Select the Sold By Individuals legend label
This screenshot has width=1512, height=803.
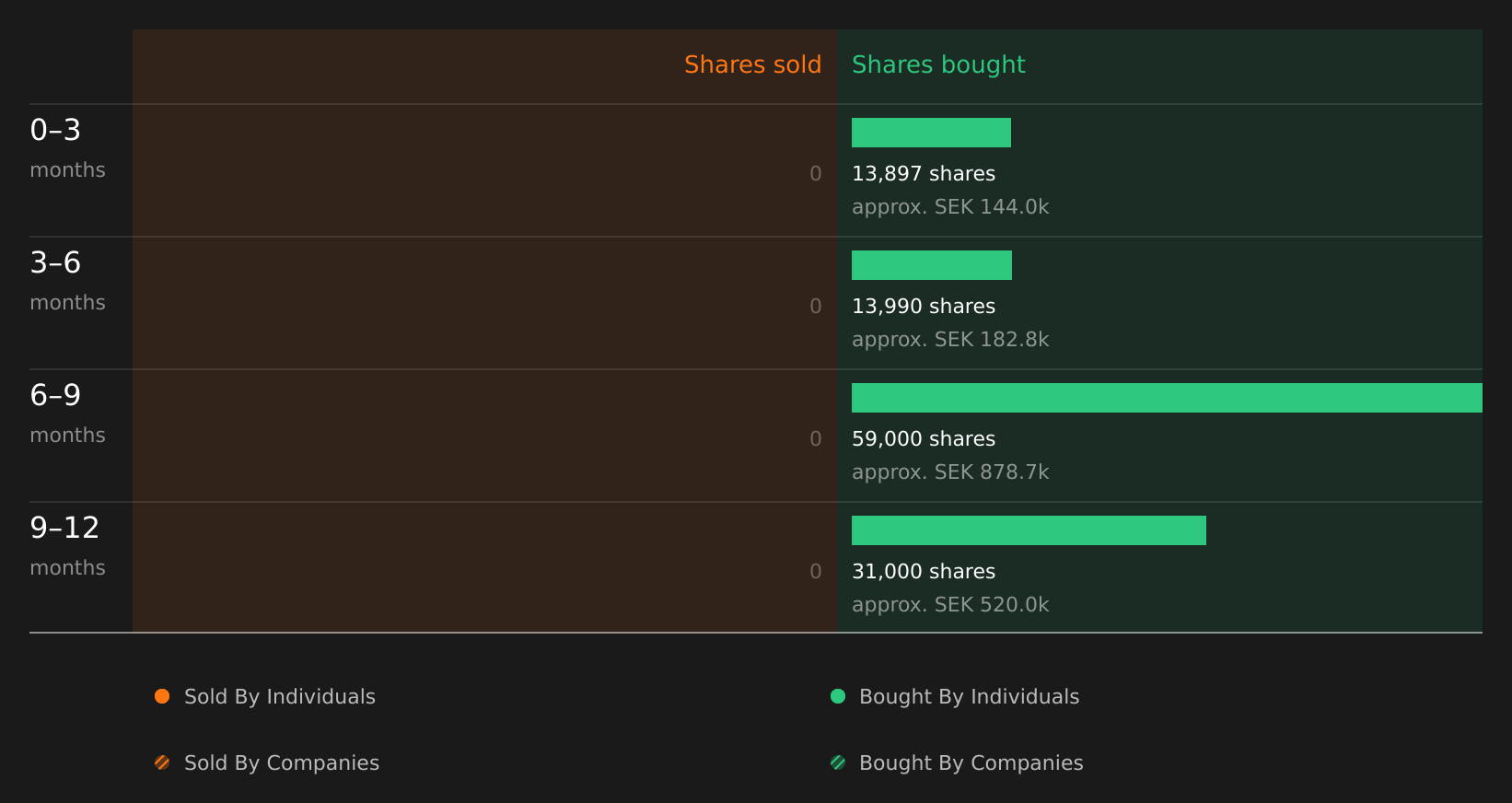(280, 697)
